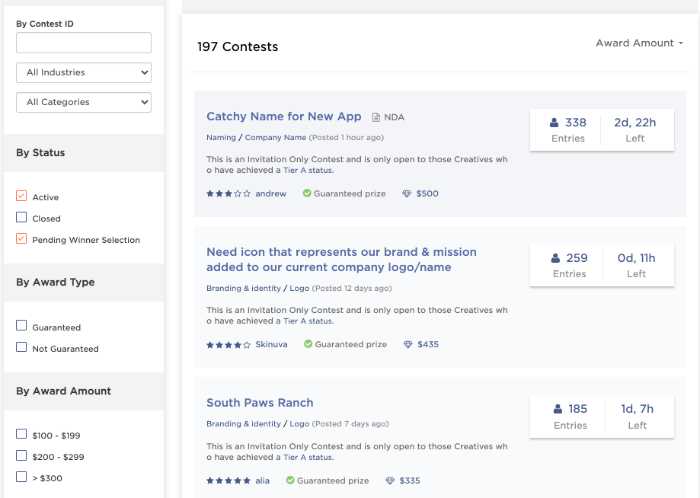Click the Skinuva username link

click(x=271, y=345)
